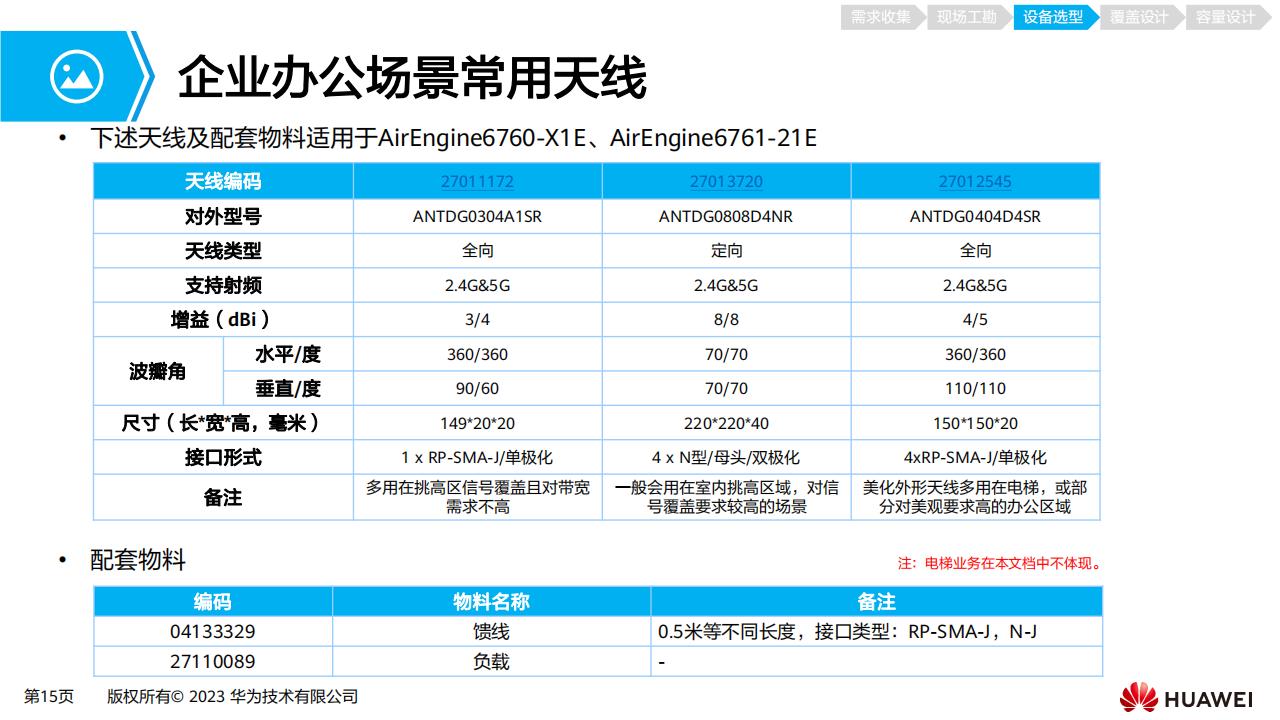
Task: Select the 天线类型 row header
Action: pos(223,251)
